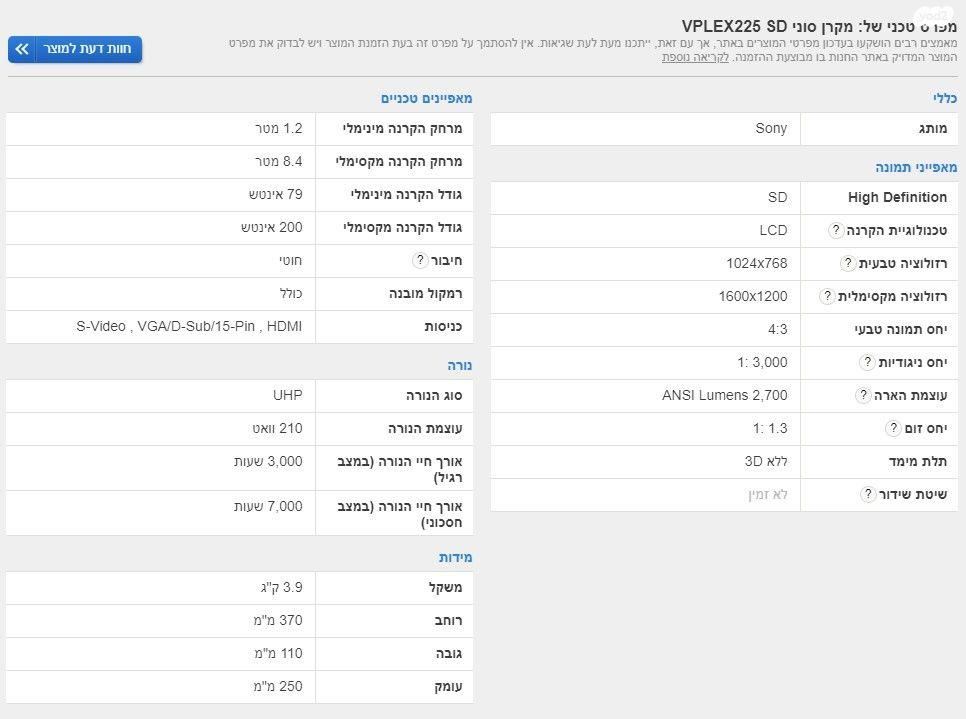Viewport: 966px width, 719px height.
Task: Show help for חיבור field
Action: click(x=420, y=261)
